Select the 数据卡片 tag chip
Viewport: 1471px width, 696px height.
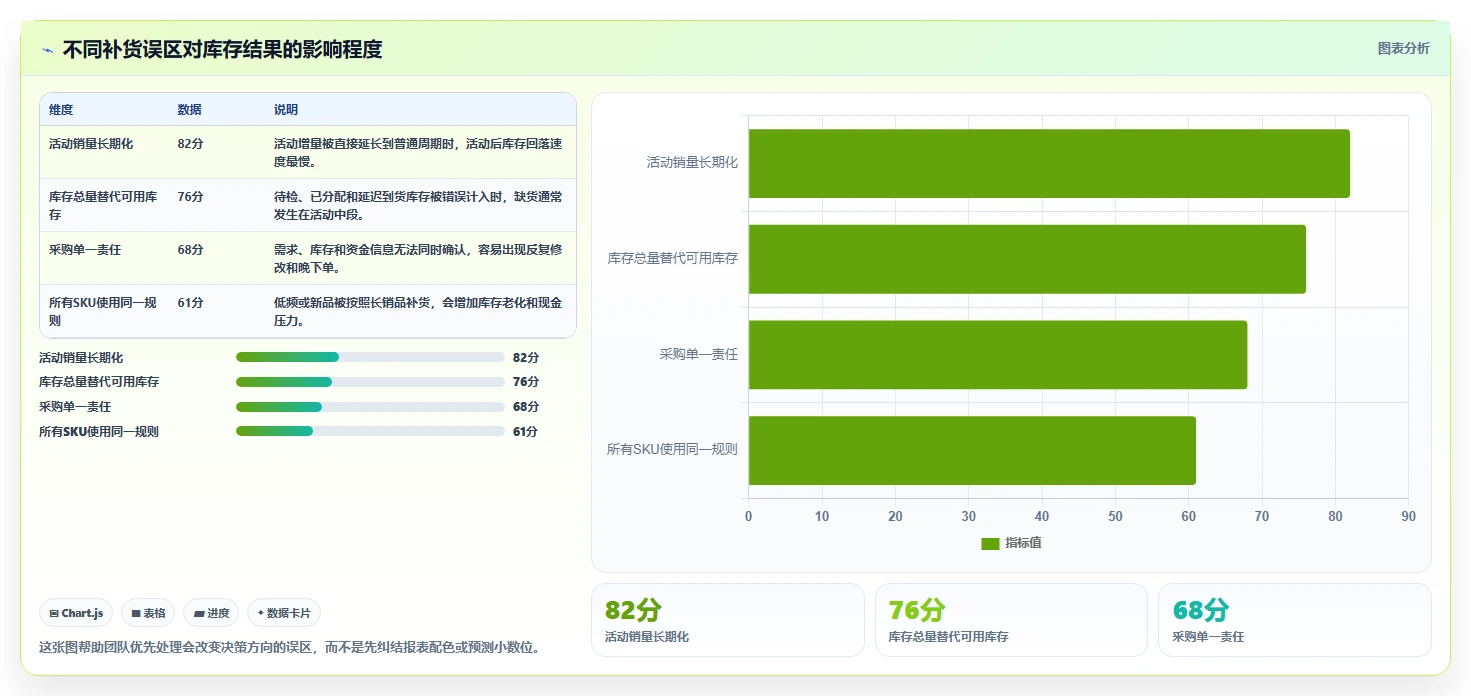(x=284, y=613)
